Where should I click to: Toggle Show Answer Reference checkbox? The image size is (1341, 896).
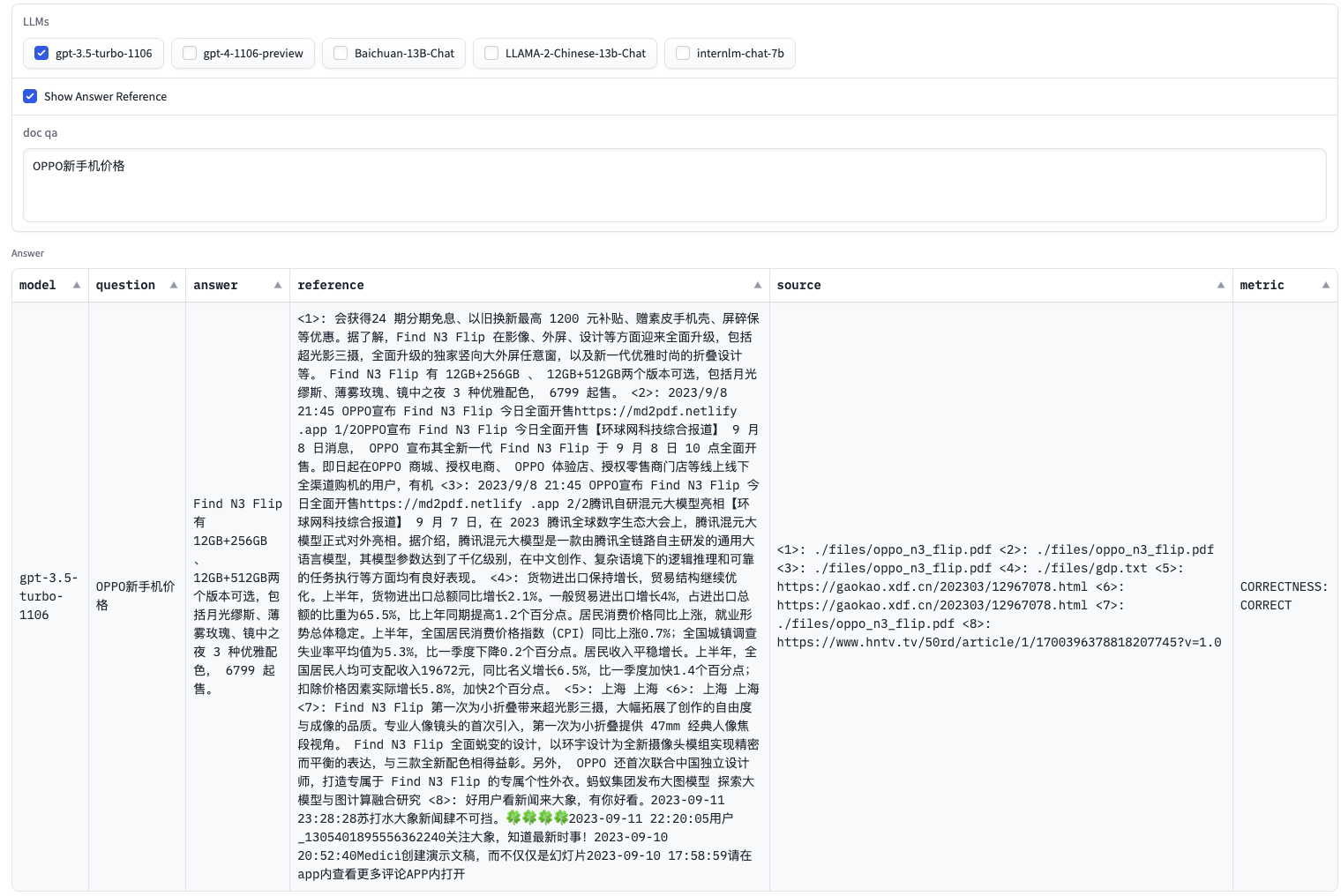pos(30,96)
